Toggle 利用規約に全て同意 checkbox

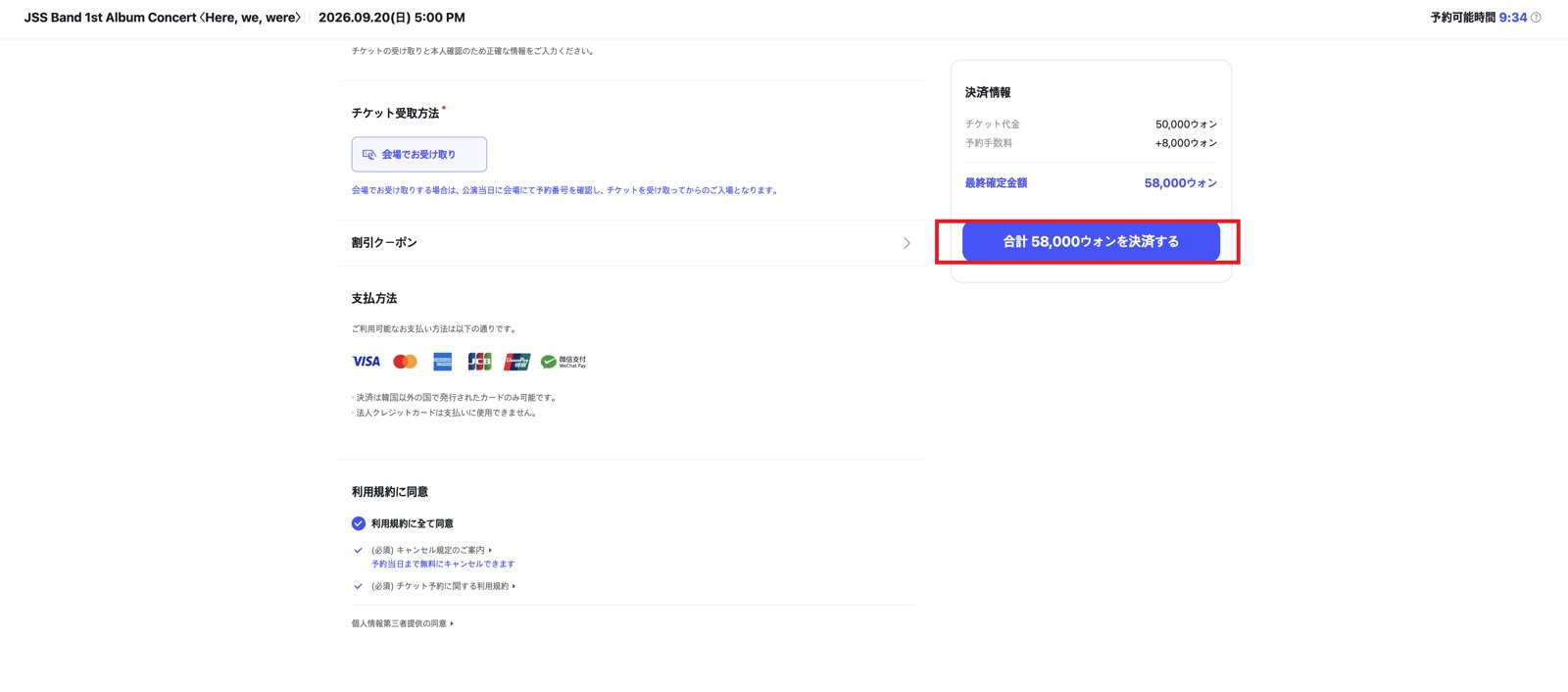(x=359, y=523)
